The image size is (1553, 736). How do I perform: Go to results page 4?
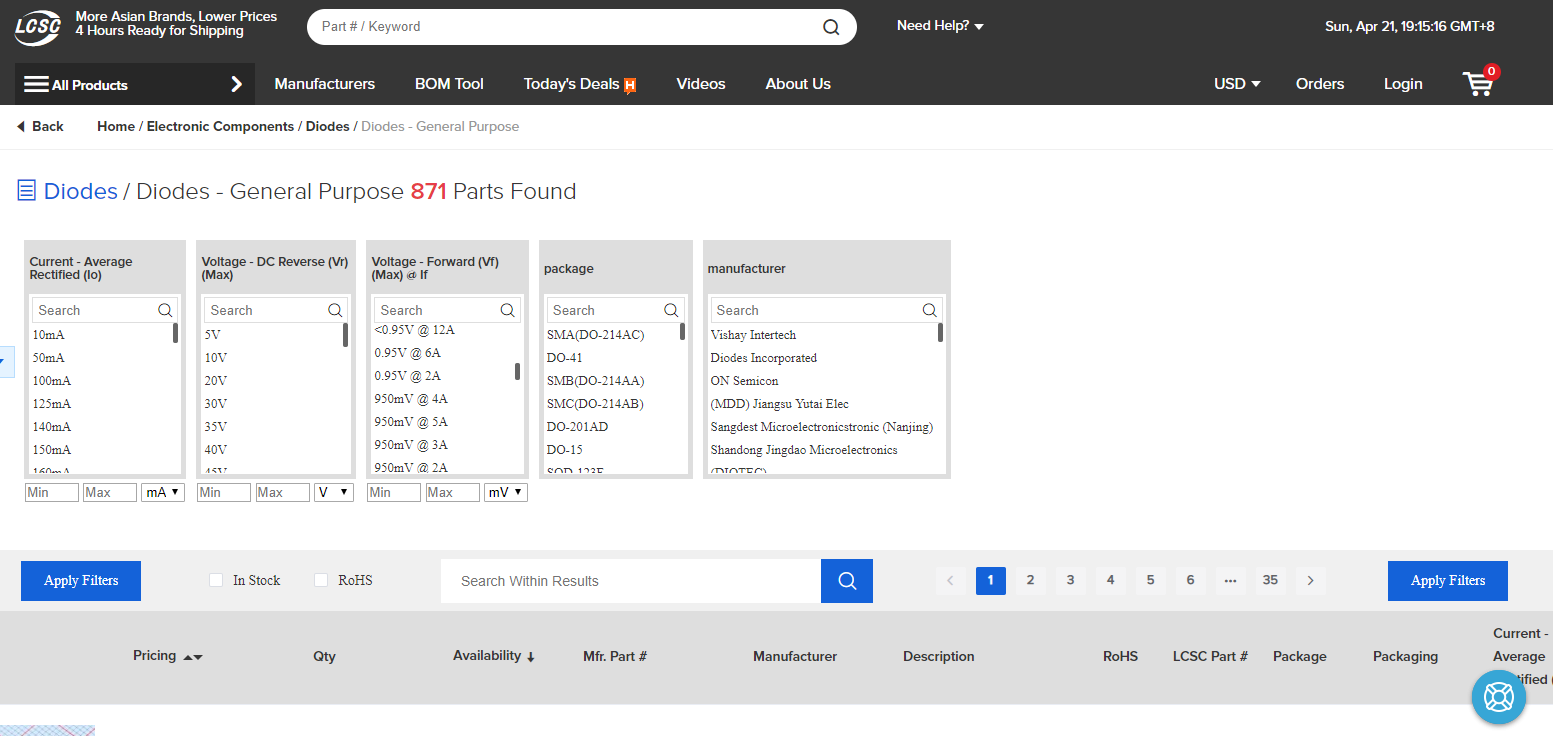click(x=1110, y=580)
